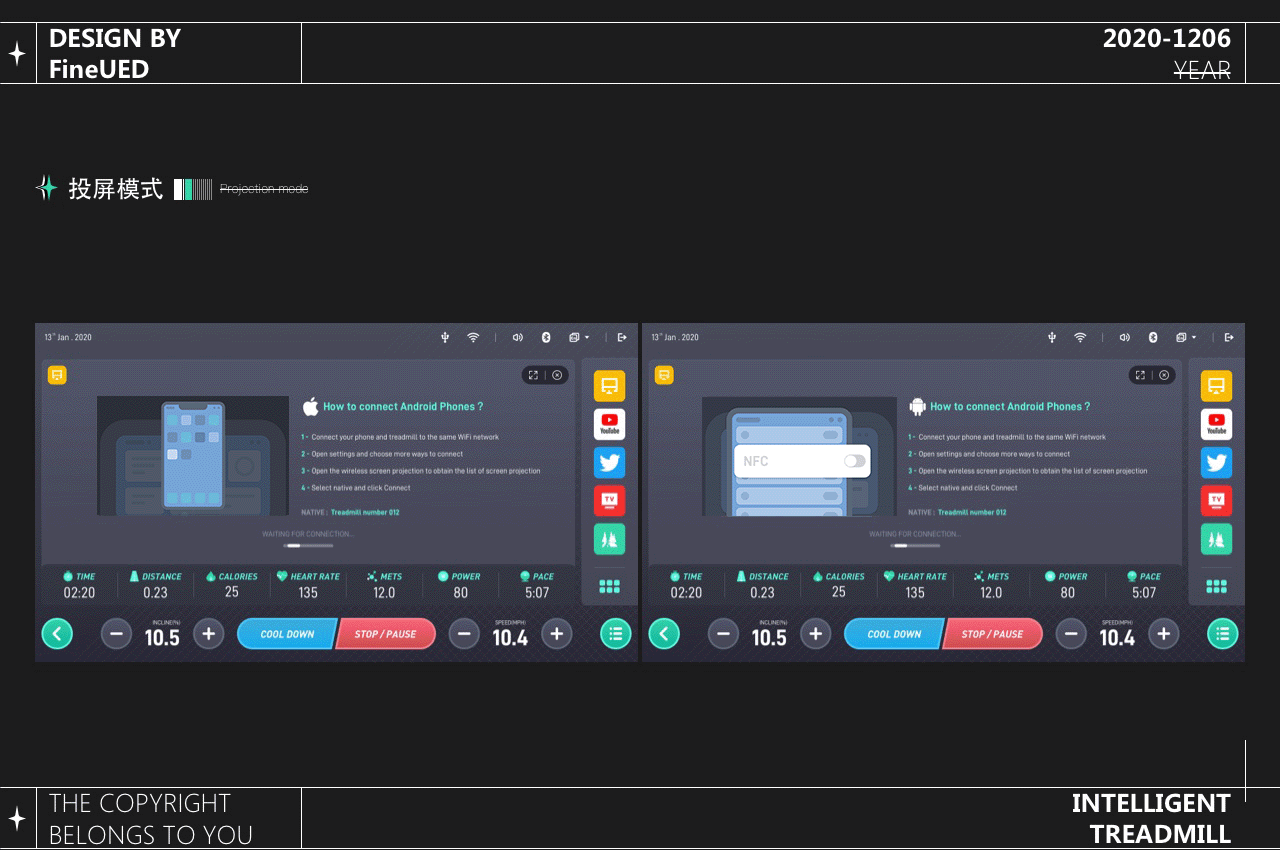Decrease speed on the iPhone-guide screen
The height and width of the screenshot is (850, 1280).
[464, 633]
